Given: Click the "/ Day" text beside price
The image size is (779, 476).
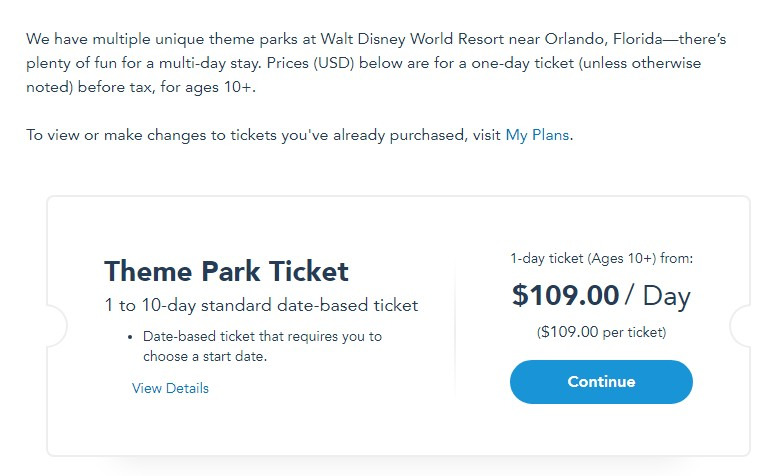Looking at the screenshot, I should coord(657,296).
